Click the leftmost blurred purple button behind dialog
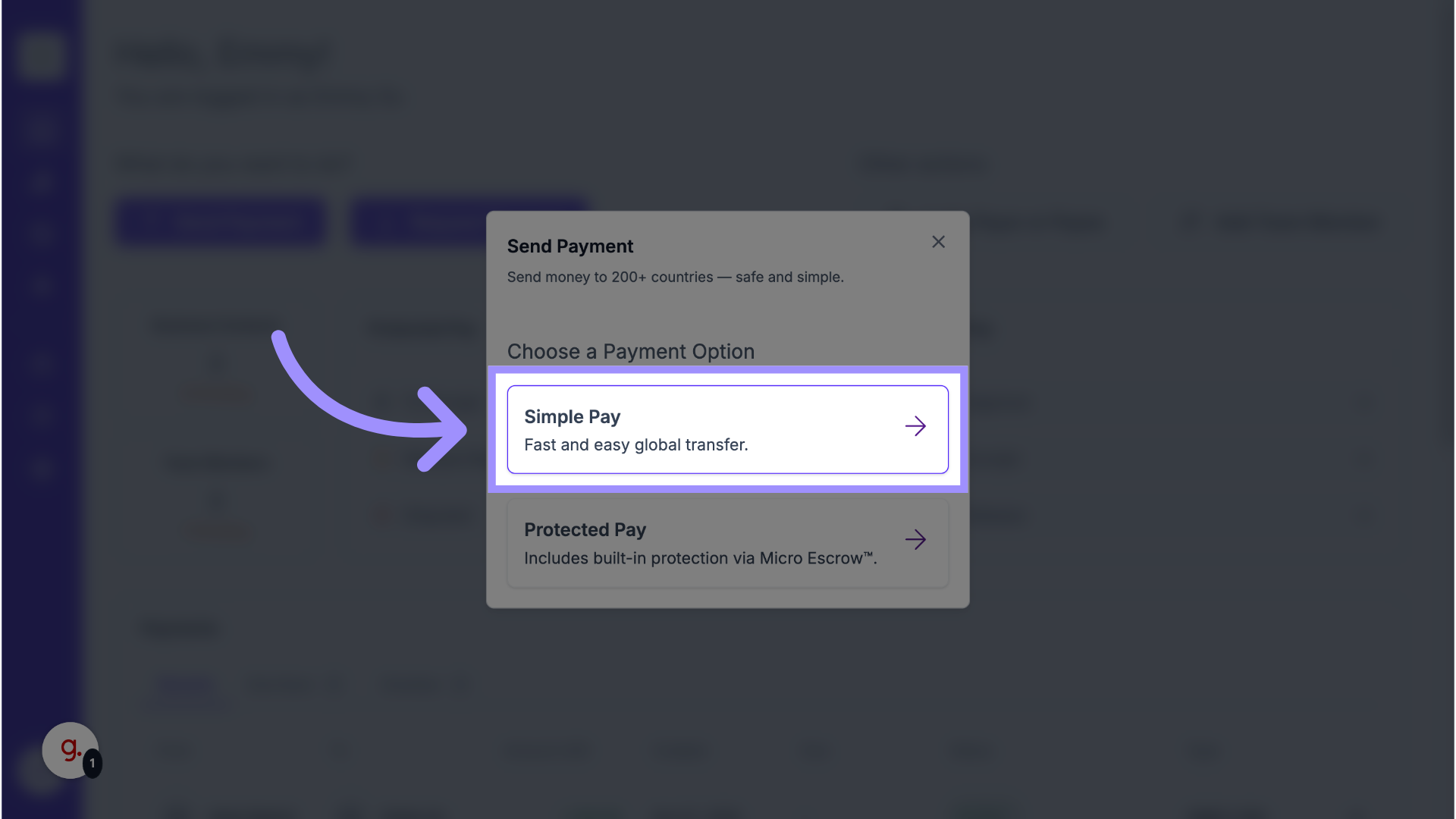 click(x=220, y=222)
